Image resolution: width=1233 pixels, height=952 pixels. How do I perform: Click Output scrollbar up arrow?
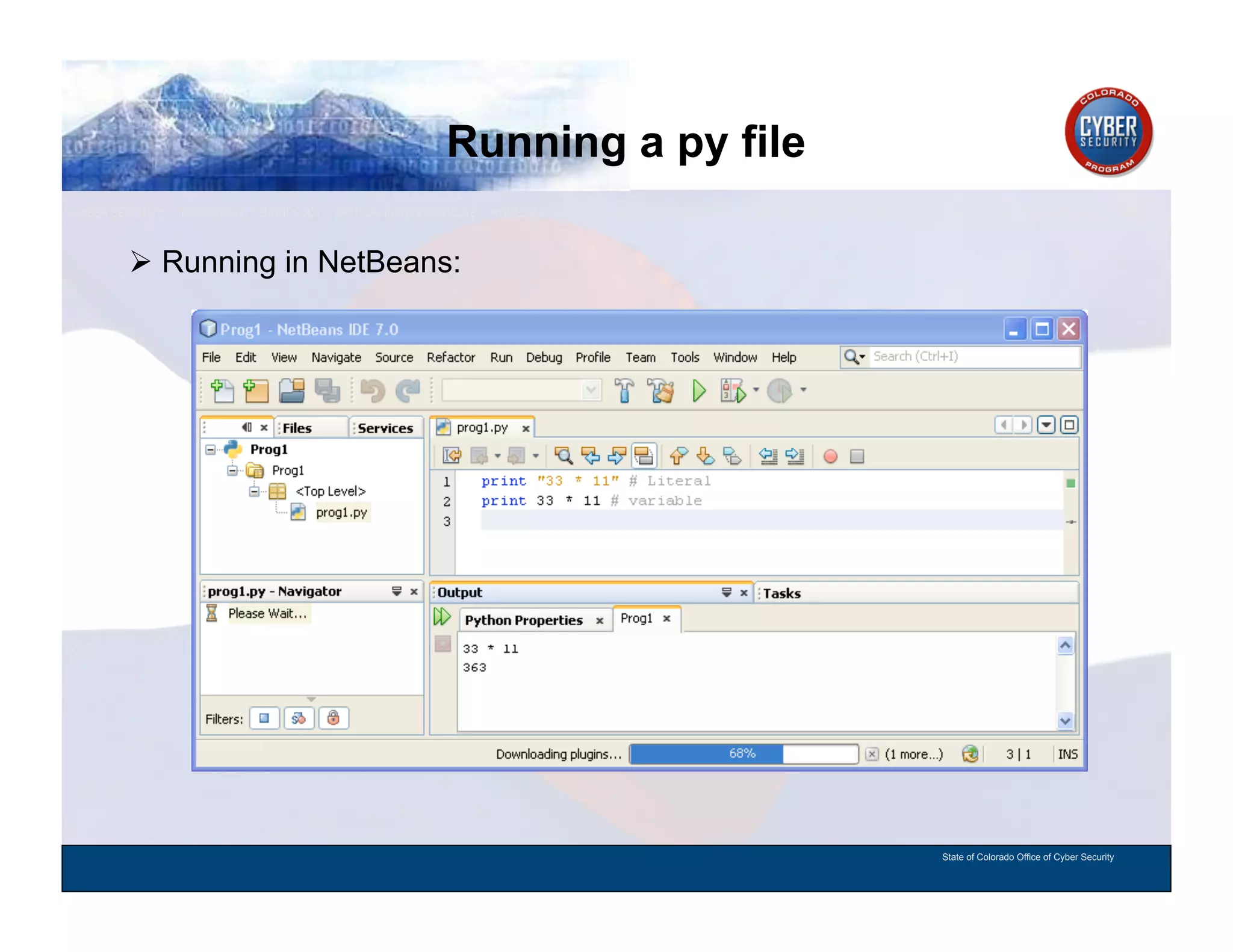(x=1065, y=645)
